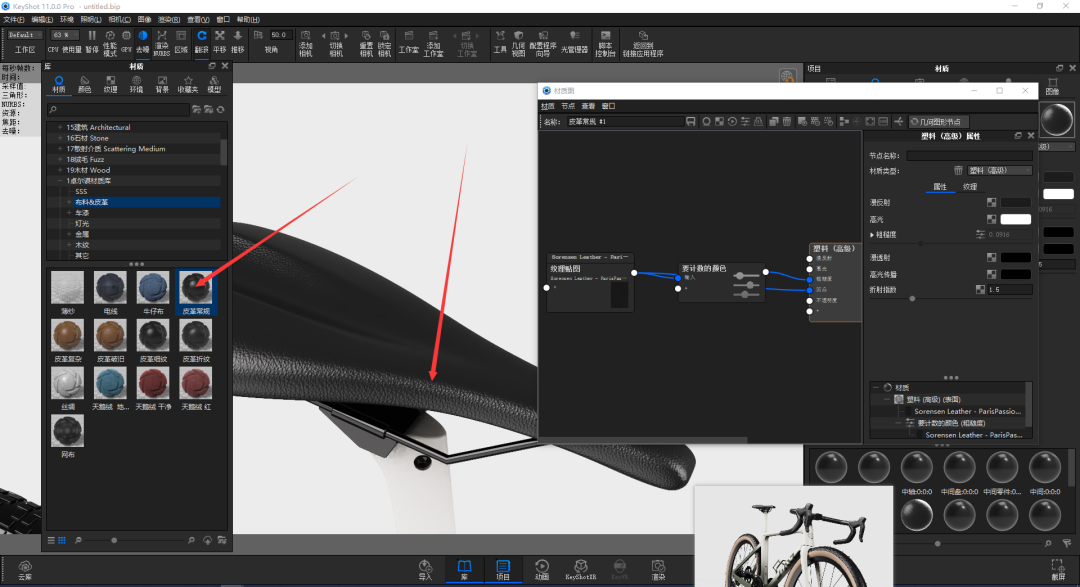Select the 翻滚 tumble camera tool

point(201,41)
